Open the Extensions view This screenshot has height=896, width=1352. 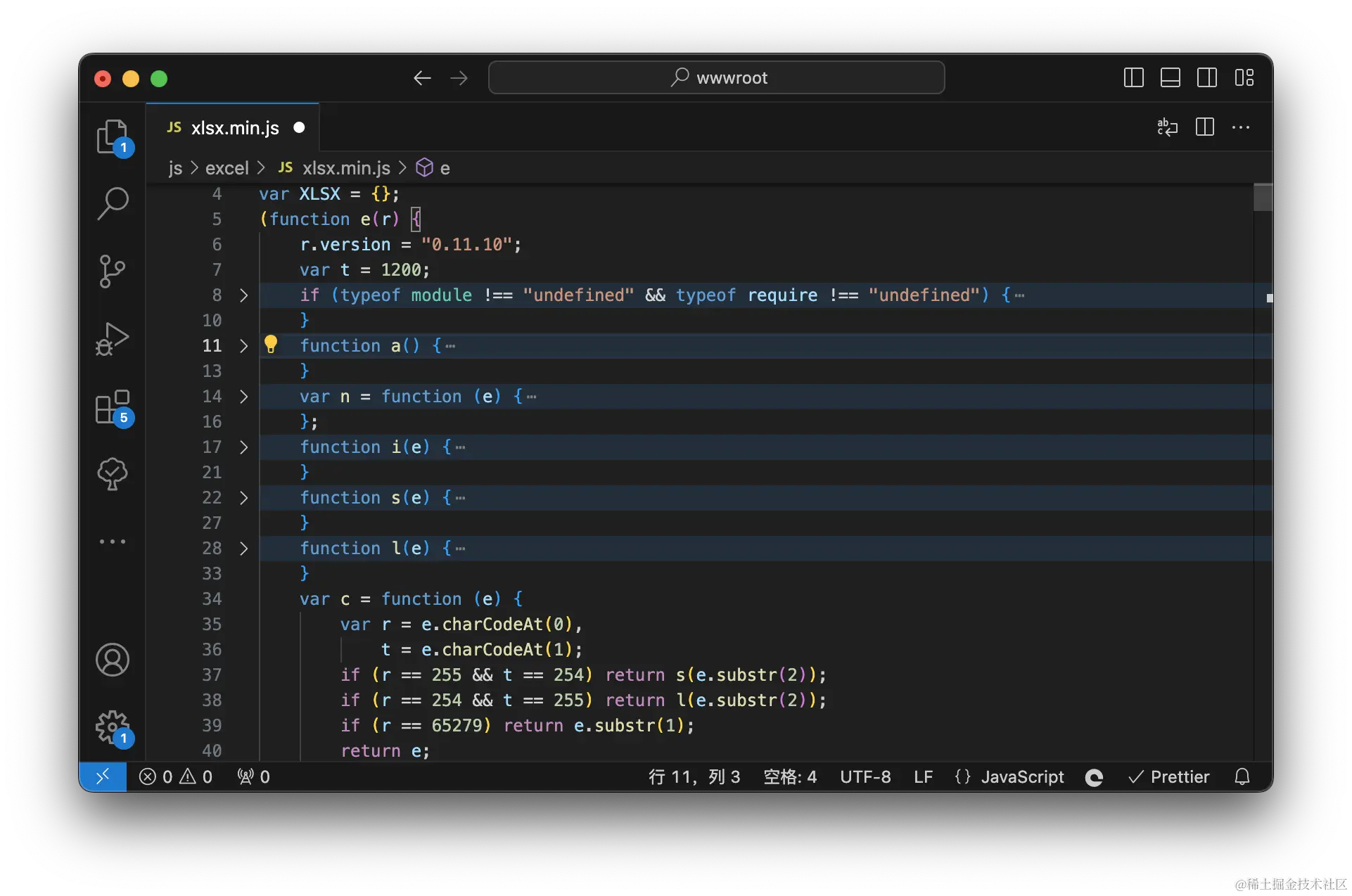[113, 407]
